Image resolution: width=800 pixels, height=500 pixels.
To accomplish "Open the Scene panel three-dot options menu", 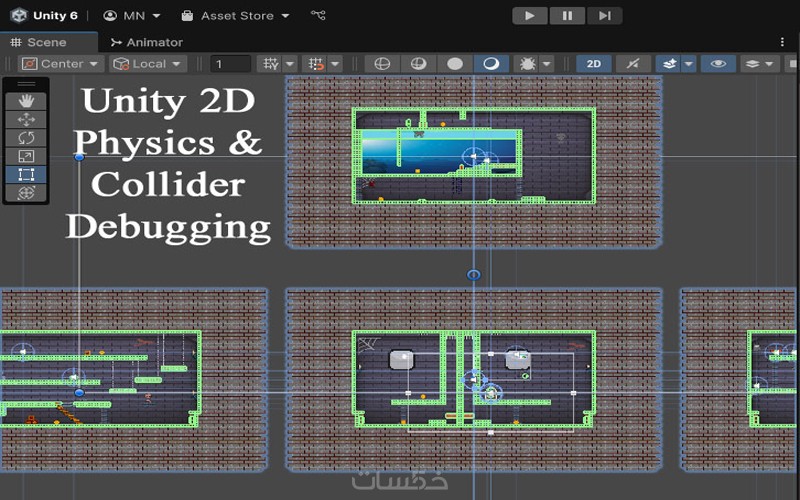I will [x=782, y=42].
